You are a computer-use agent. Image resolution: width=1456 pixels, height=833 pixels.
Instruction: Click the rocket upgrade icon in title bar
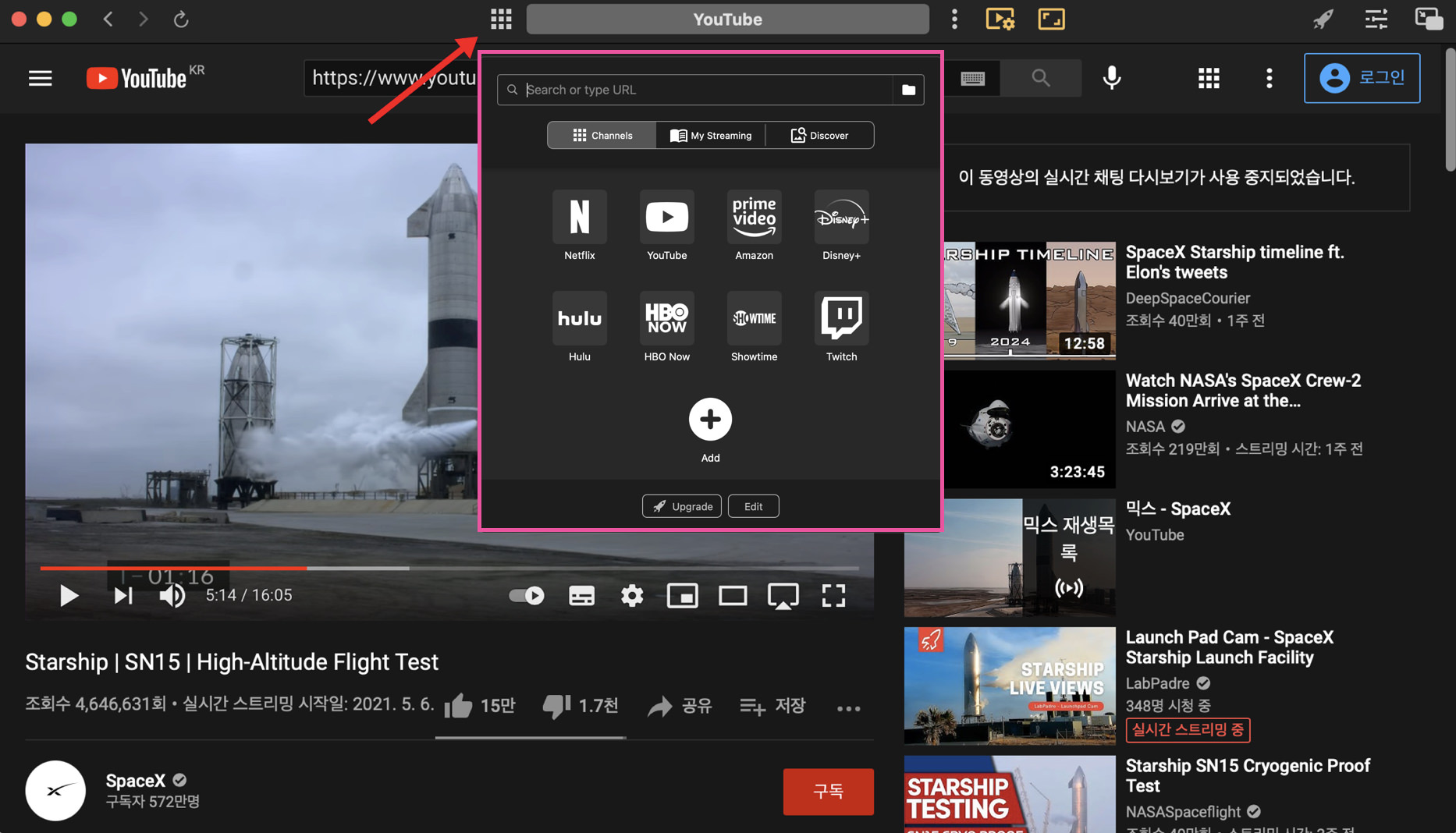pyautogui.click(x=1323, y=19)
